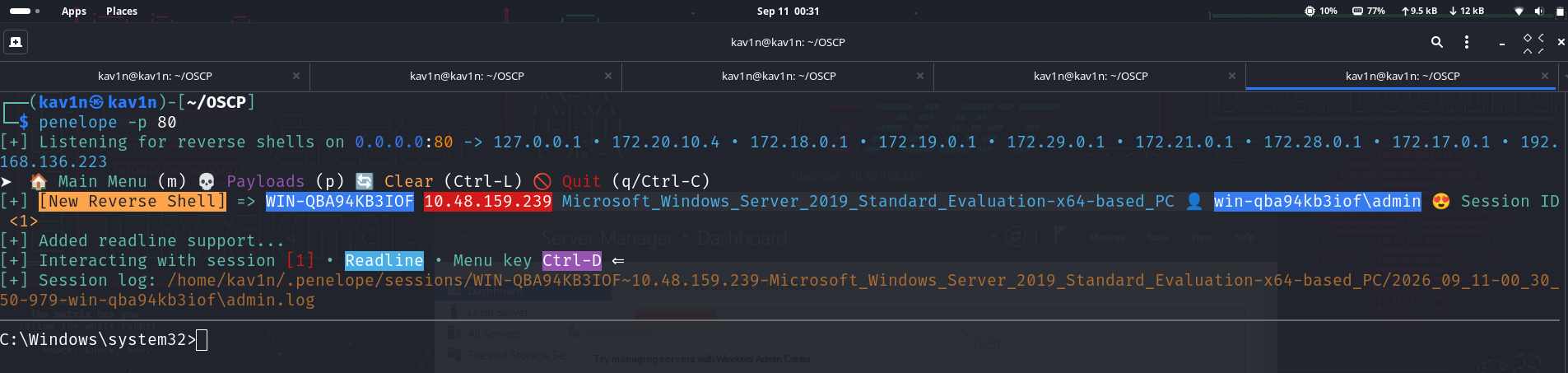Click the Quit (q/Ctrl-C) label
This screenshot has width=1568, height=373.
click(x=635, y=181)
